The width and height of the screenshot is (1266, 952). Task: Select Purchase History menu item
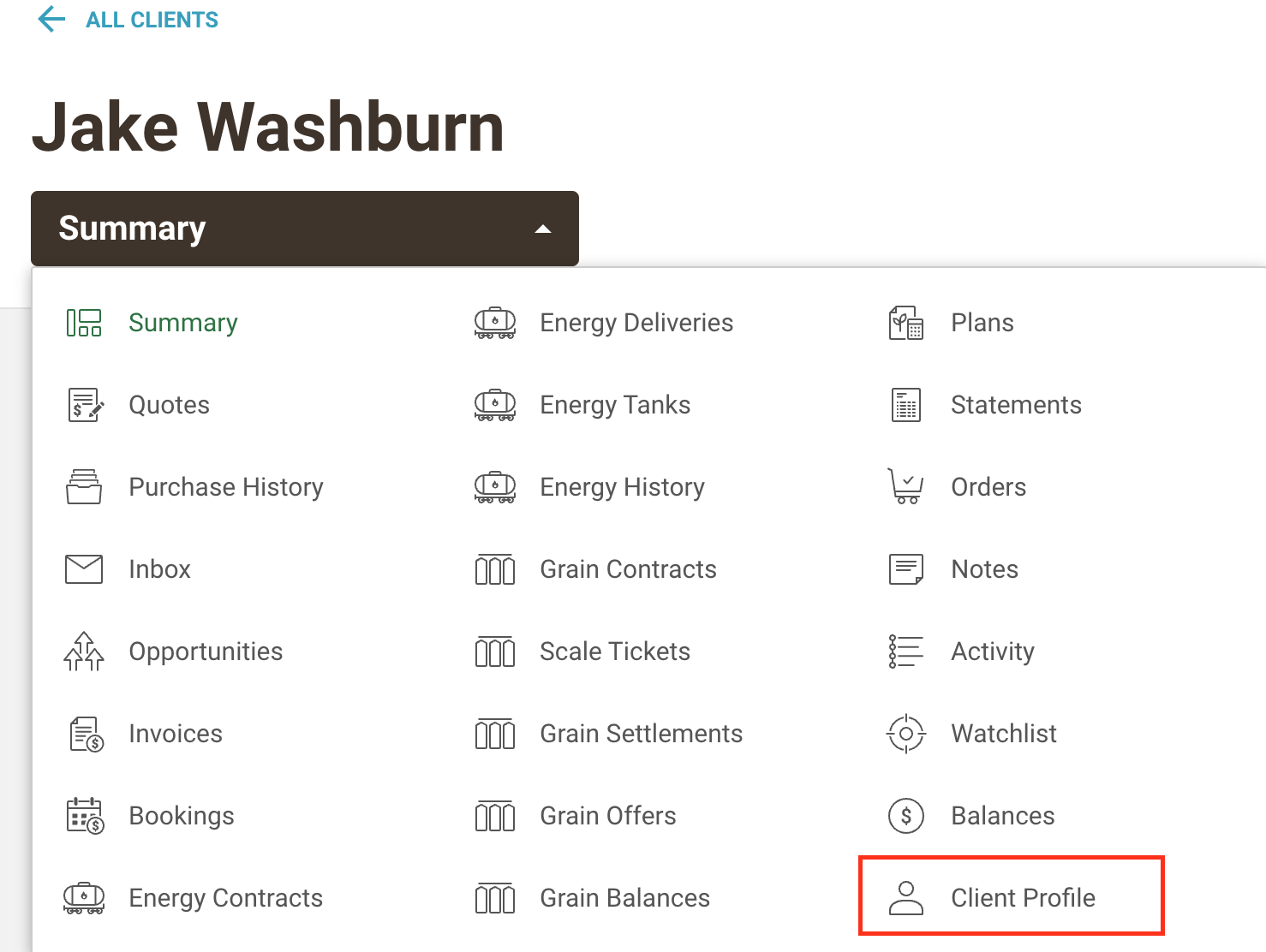click(x=226, y=487)
